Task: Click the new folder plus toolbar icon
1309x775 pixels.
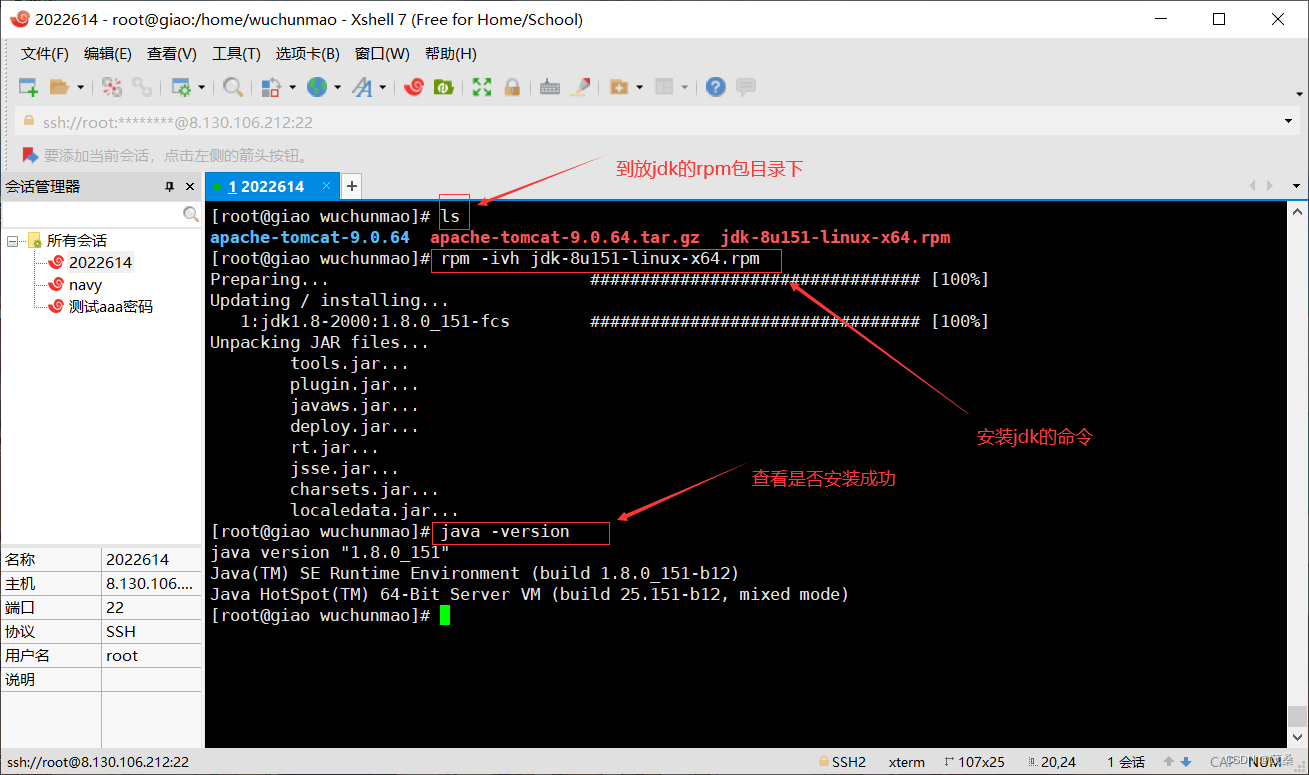Action: click(x=618, y=87)
